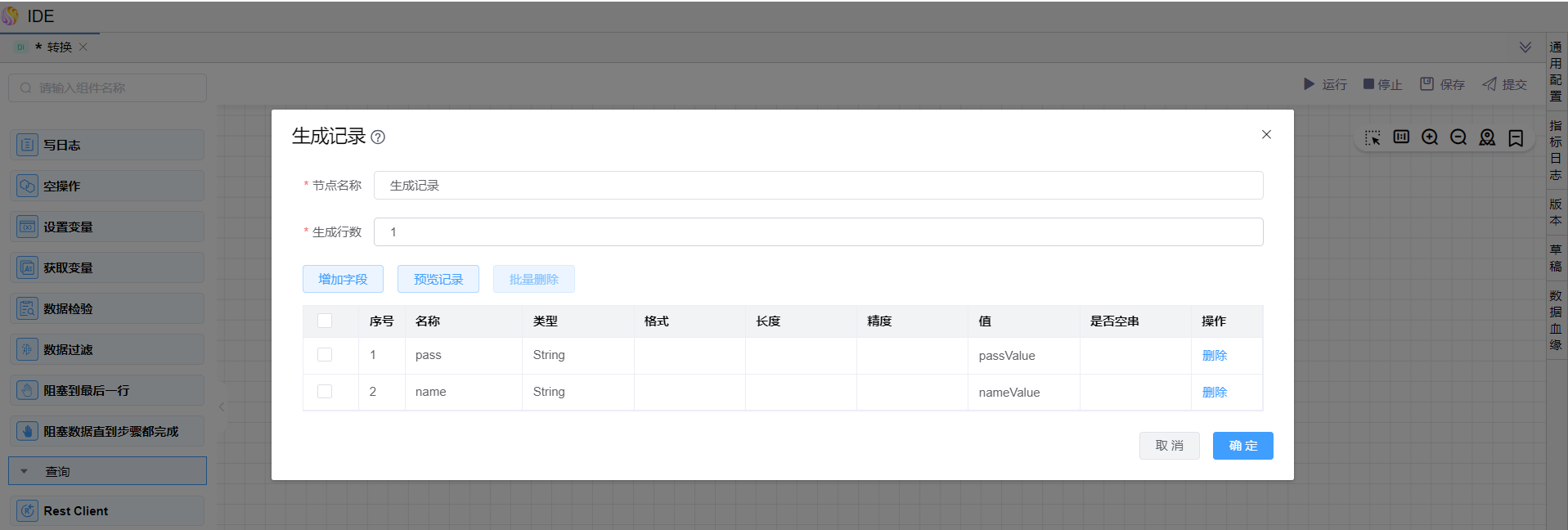This screenshot has width=1568, height=530.
Task: Collapse the left component panel arrow
Action: tap(222, 406)
